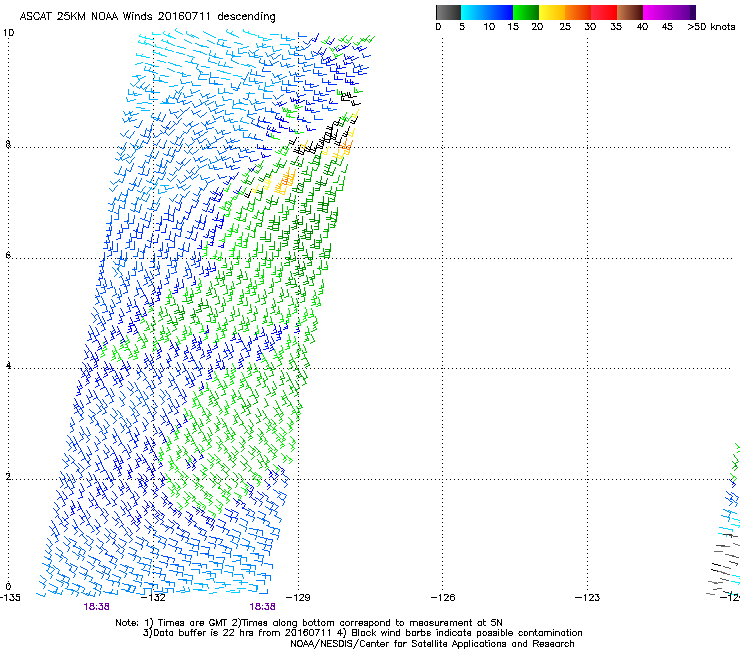This screenshot has width=740, height=650.
Task: Click longitude label -123 on bottom axis
Action: 588,598
